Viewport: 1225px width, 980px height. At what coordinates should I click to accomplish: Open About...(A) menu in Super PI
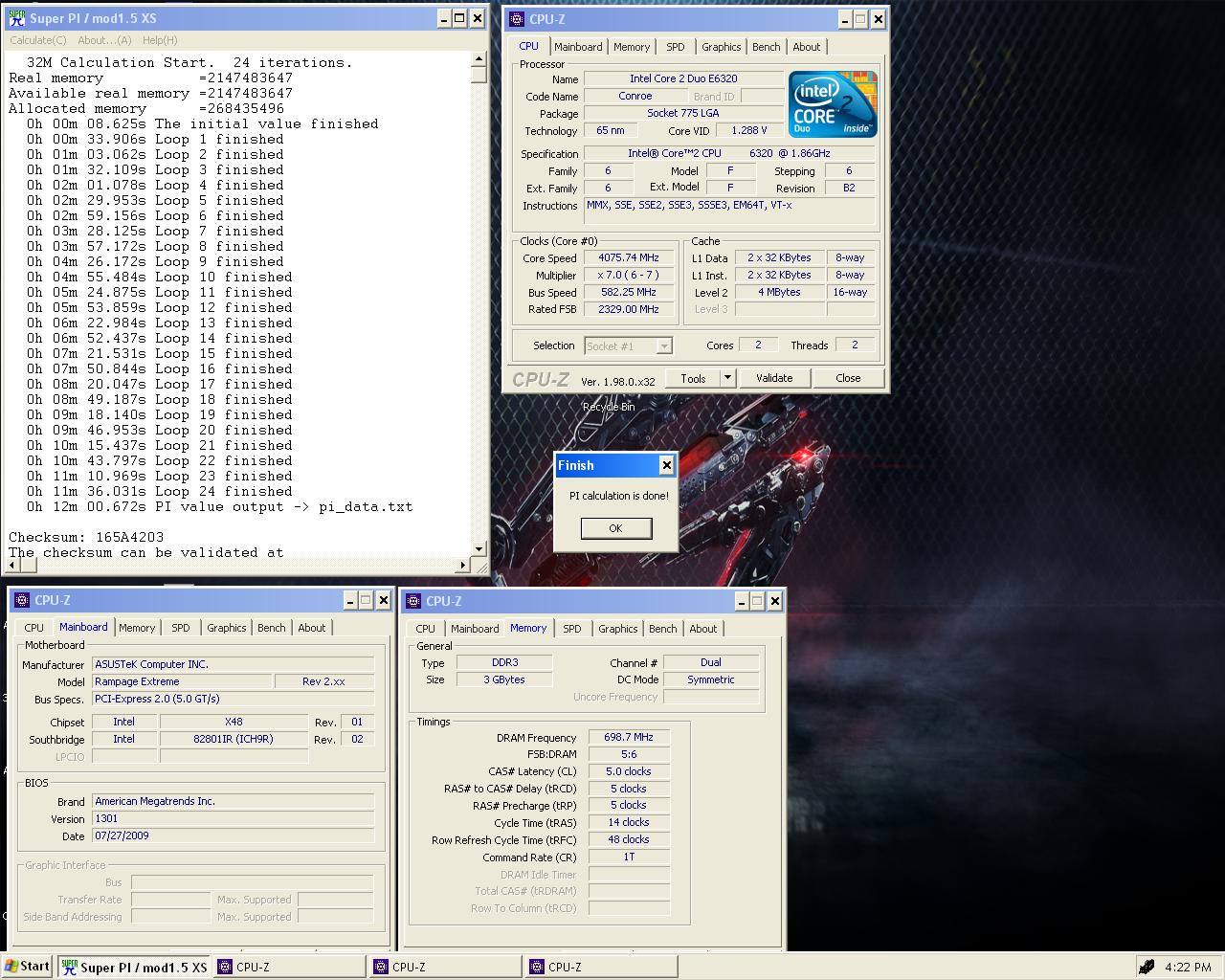104,40
